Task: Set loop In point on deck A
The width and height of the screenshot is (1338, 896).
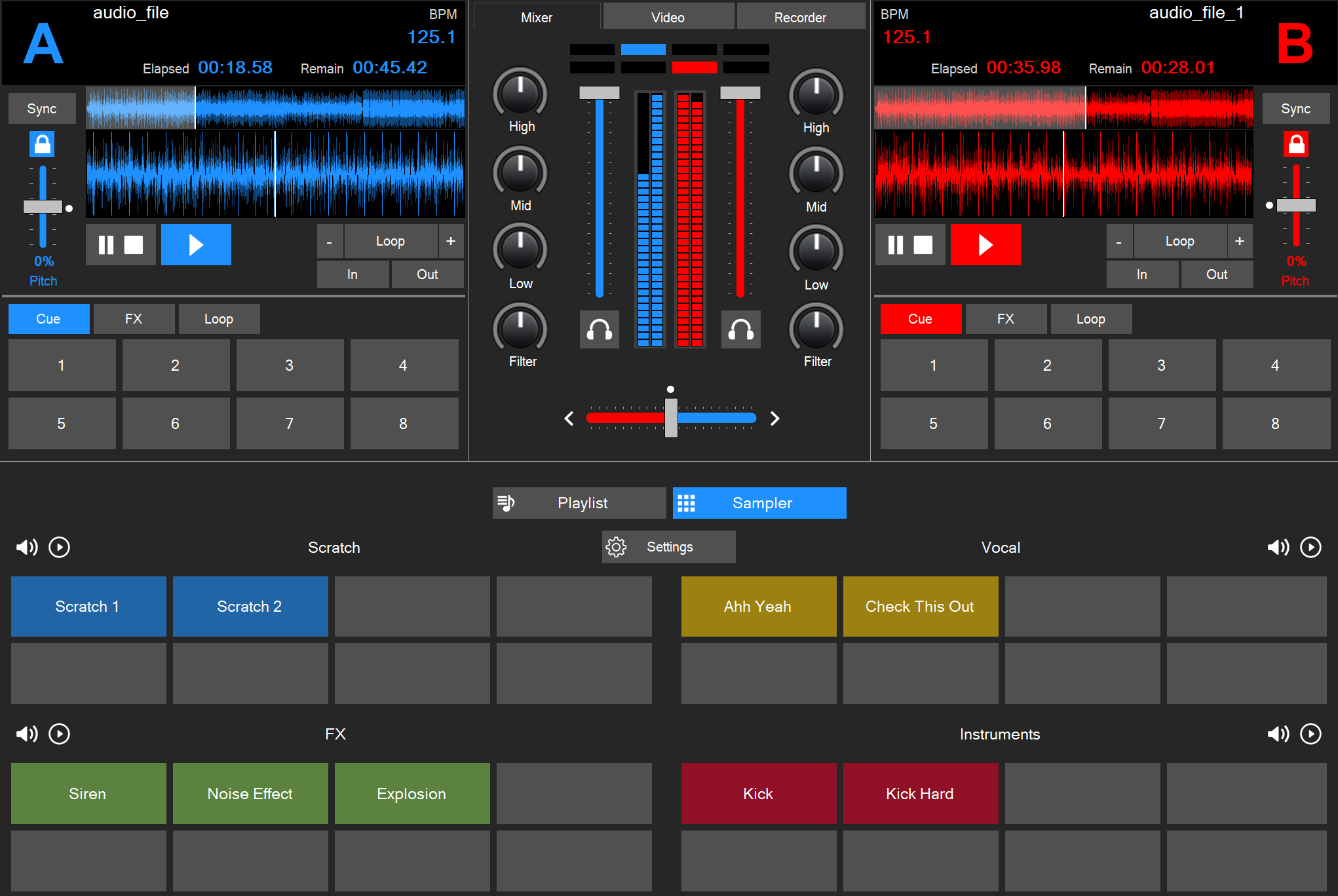Action: coord(353,274)
